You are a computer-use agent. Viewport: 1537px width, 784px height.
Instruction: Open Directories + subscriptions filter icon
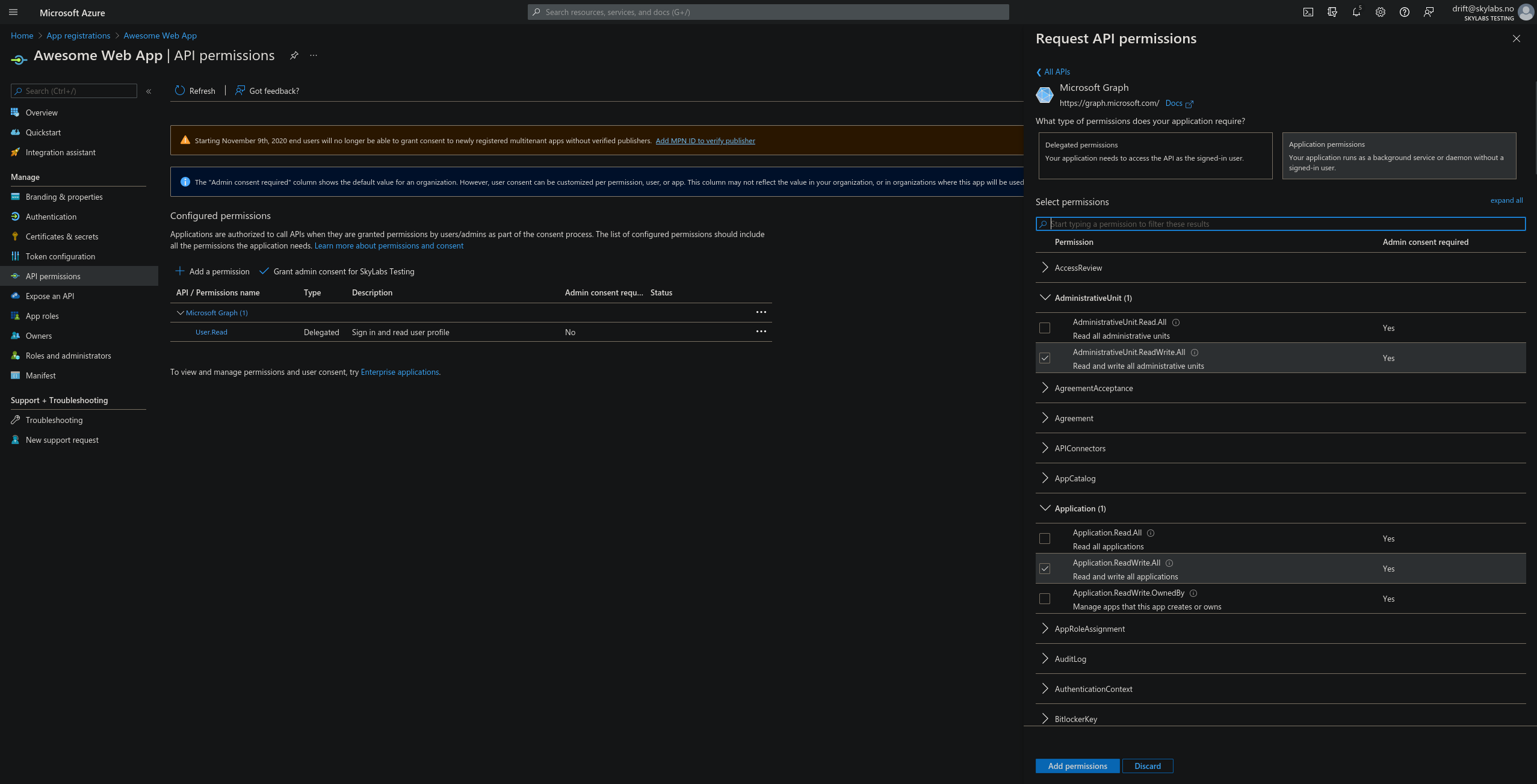tap(1332, 12)
